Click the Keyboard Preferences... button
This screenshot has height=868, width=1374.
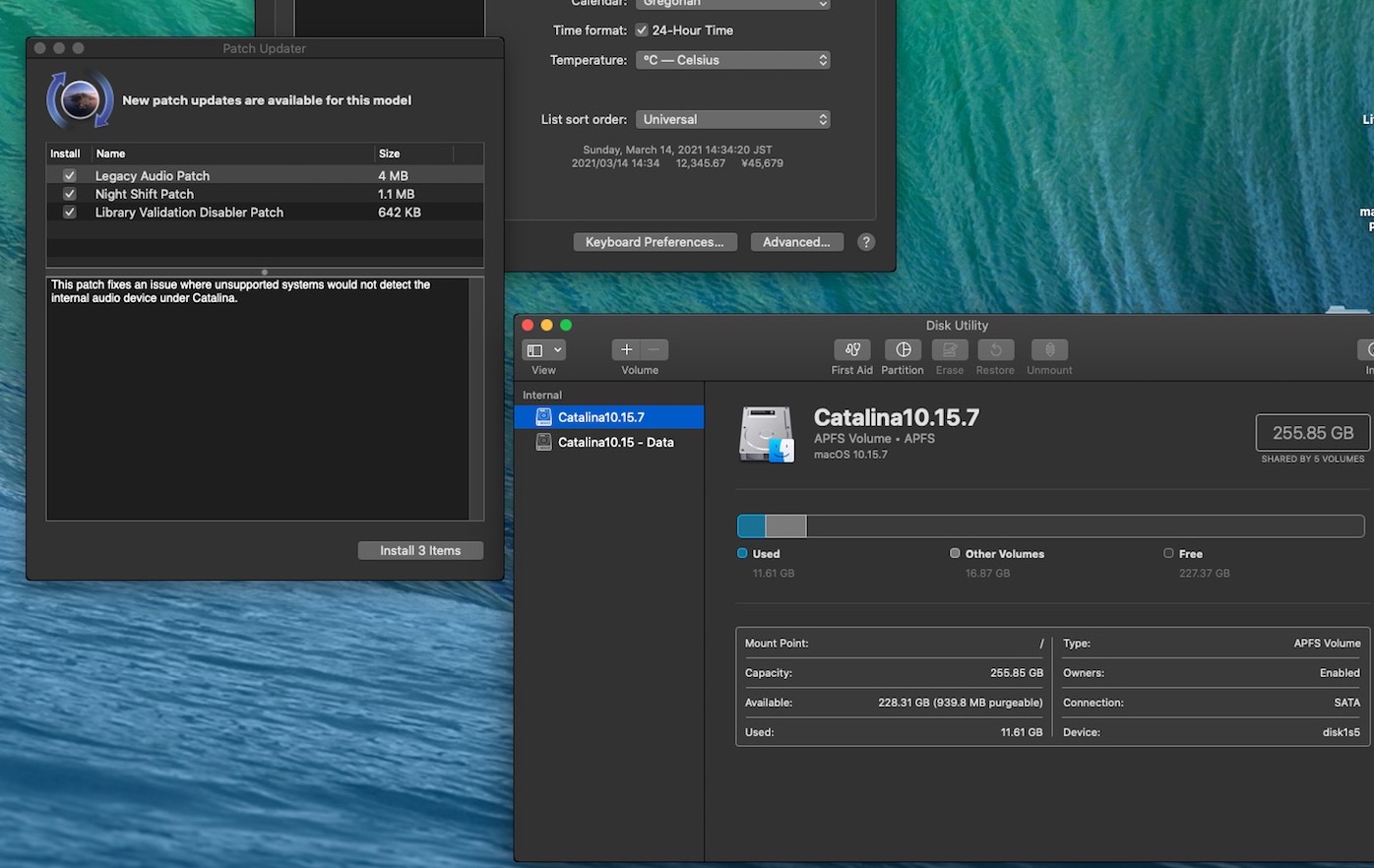click(x=655, y=242)
